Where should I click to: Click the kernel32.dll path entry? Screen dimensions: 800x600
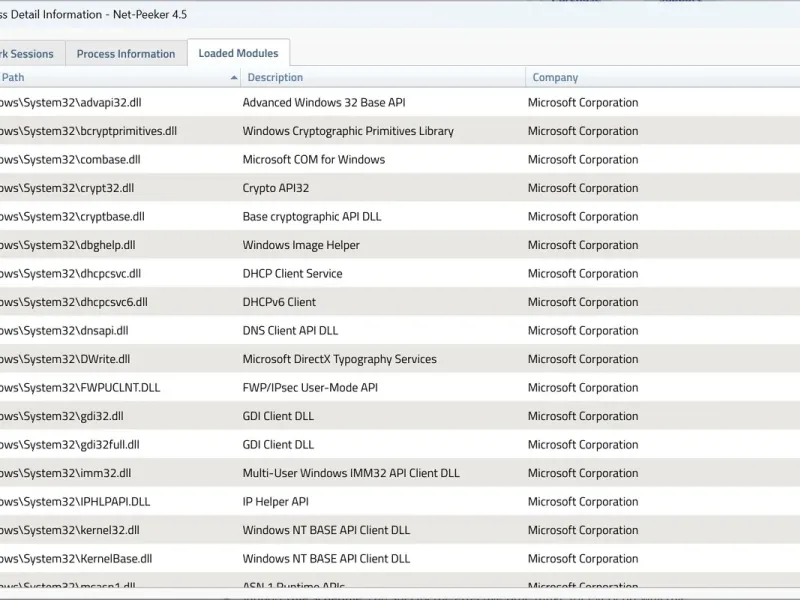pyautogui.click(x=69, y=531)
